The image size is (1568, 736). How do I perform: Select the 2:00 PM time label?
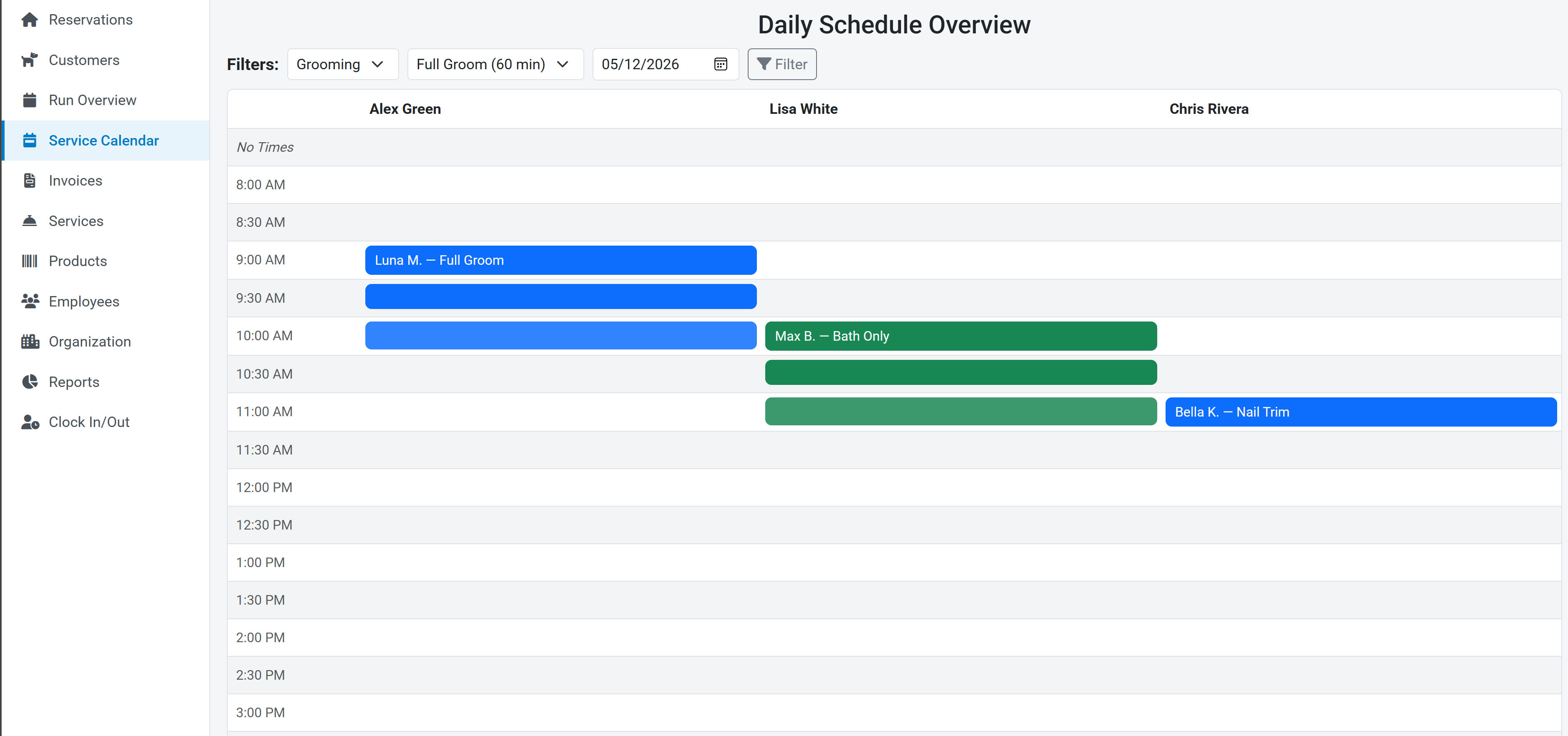(261, 638)
